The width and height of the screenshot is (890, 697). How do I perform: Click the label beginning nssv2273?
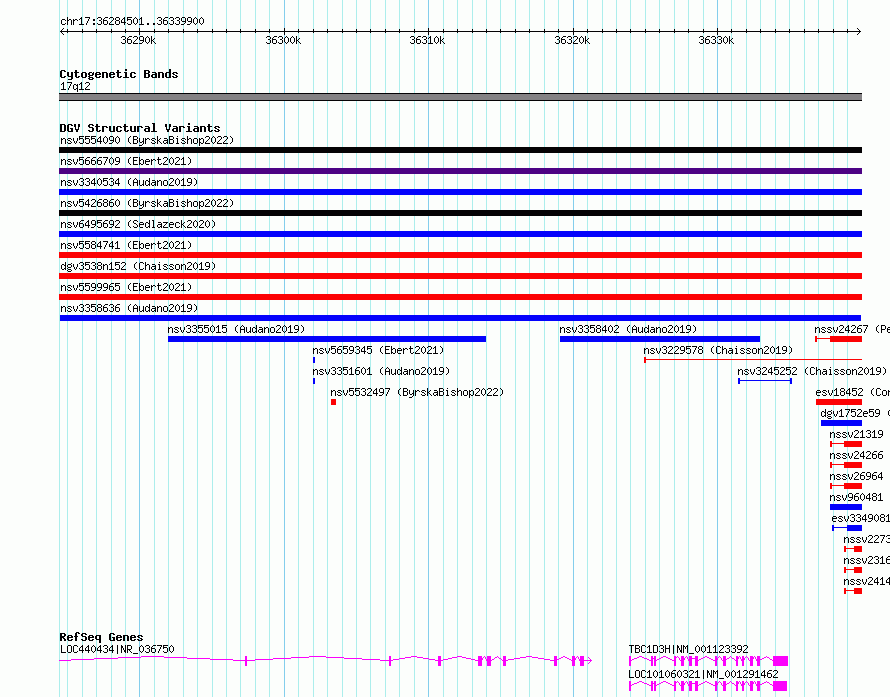(867, 539)
